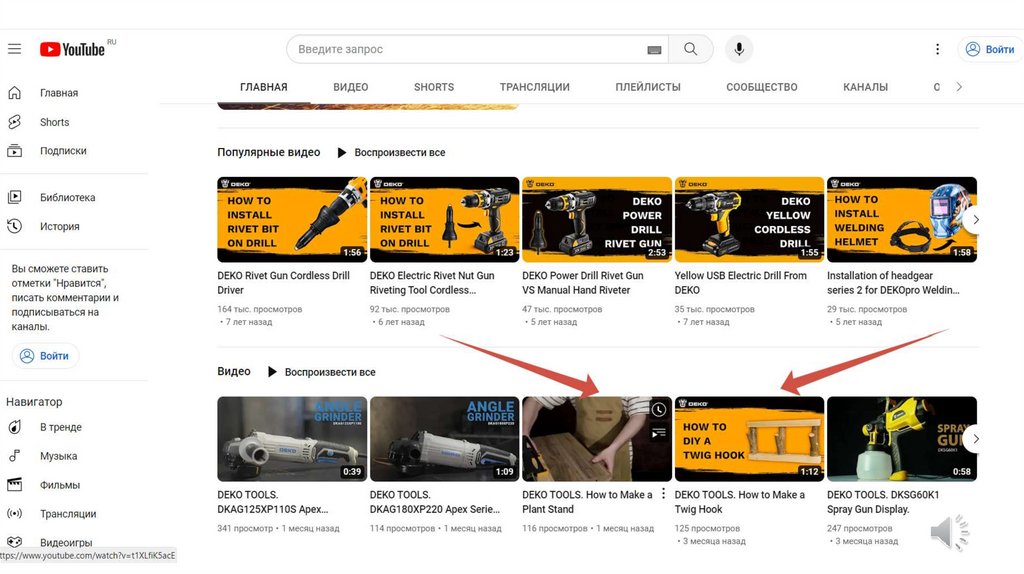Show next Видео row items with right arrow
Viewport: 1024px width, 574px height.
pyautogui.click(x=974, y=439)
